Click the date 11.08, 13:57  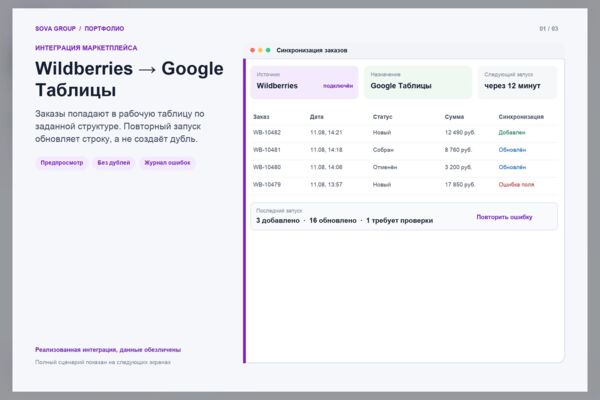click(x=326, y=184)
